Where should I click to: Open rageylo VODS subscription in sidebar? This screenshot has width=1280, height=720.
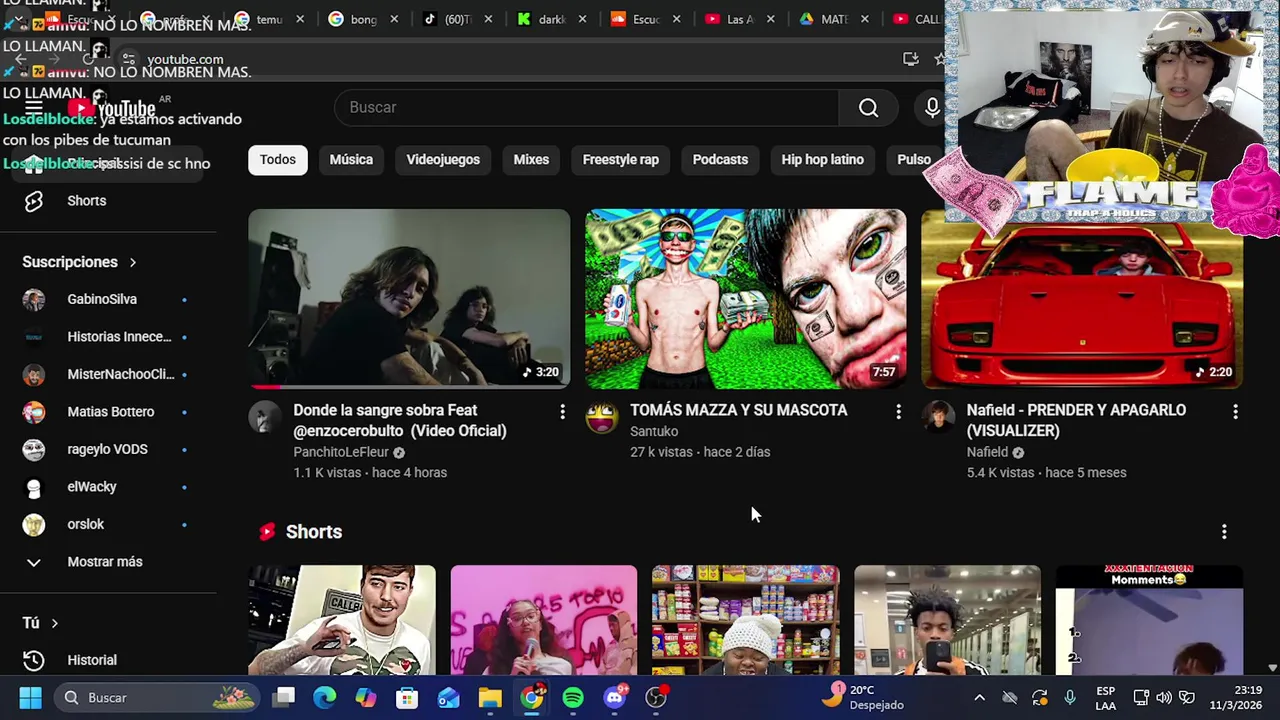coord(108,449)
